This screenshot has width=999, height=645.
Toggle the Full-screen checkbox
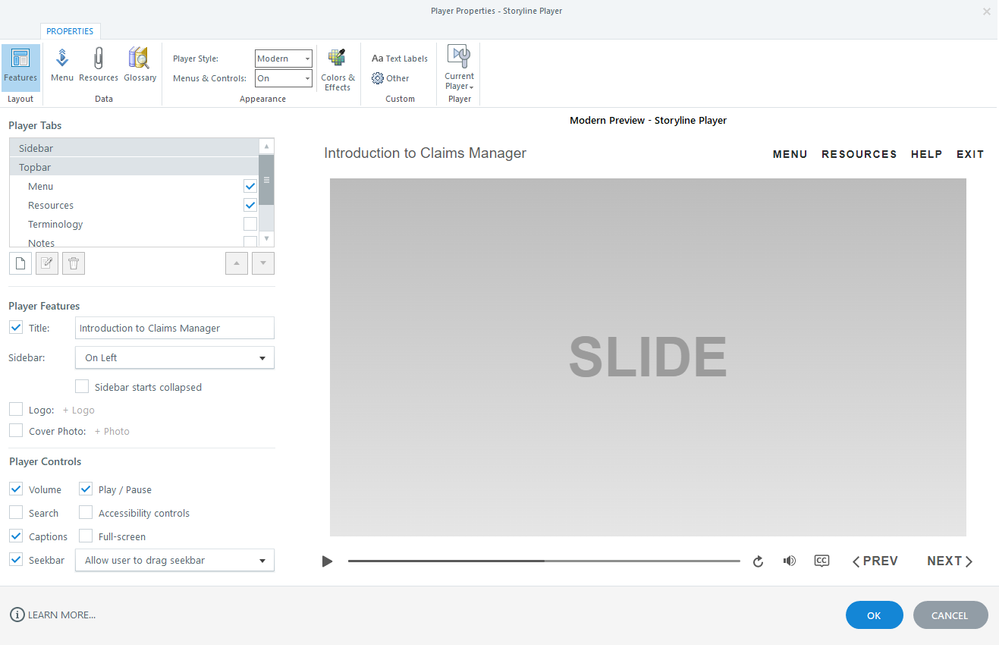pyautogui.click(x=86, y=537)
